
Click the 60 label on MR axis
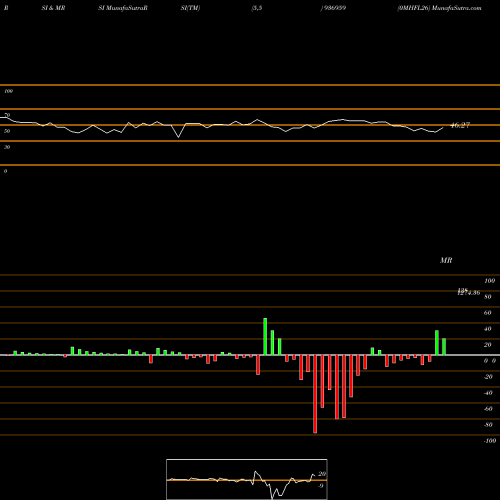[488, 313]
